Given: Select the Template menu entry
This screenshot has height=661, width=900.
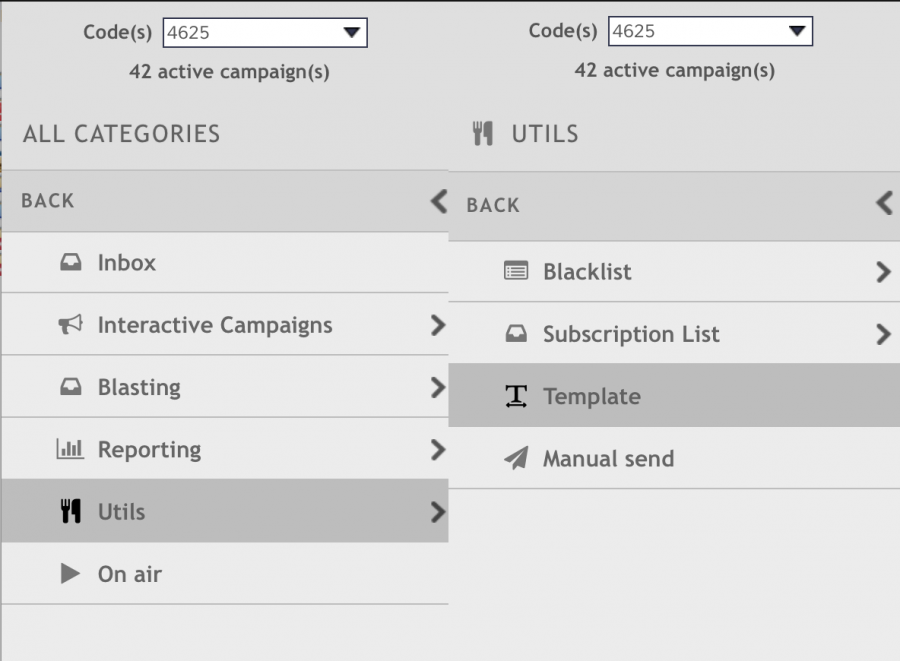Looking at the screenshot, I should tap(592, 397).
